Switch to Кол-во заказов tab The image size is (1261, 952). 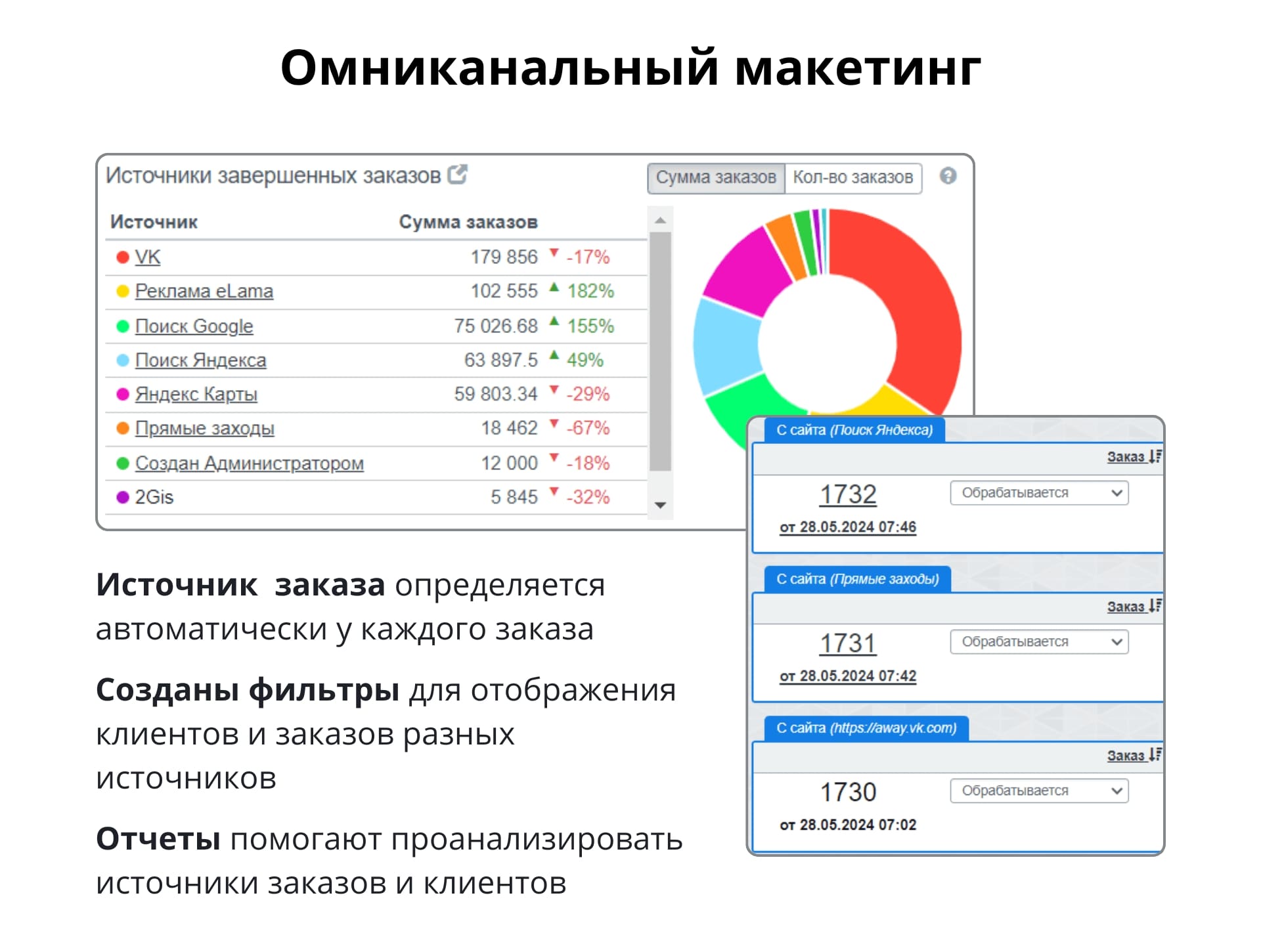click(853, 178)
